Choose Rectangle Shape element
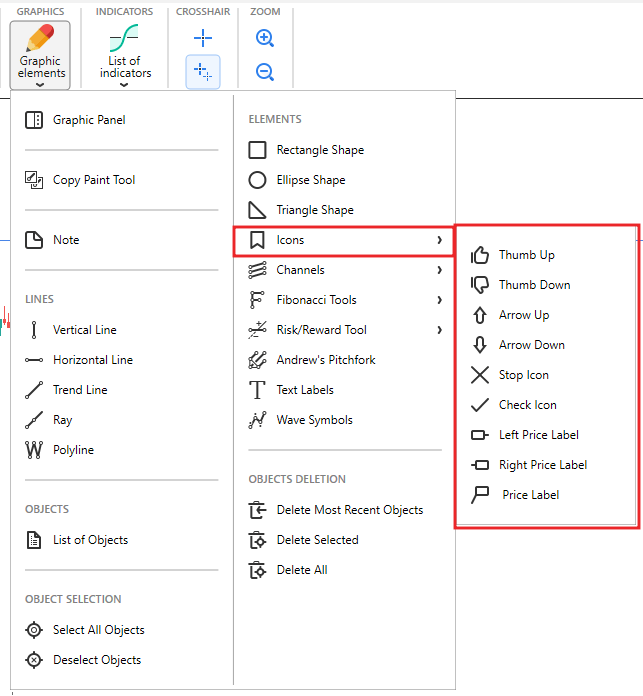The width and height of the screenshot is (643, 696). [x=319, y=150]
